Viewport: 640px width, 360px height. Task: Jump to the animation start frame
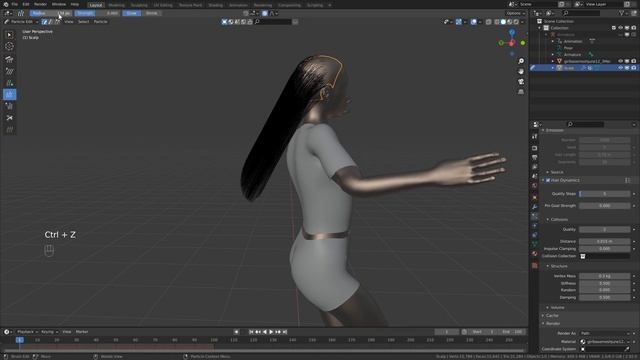(251, 332)
